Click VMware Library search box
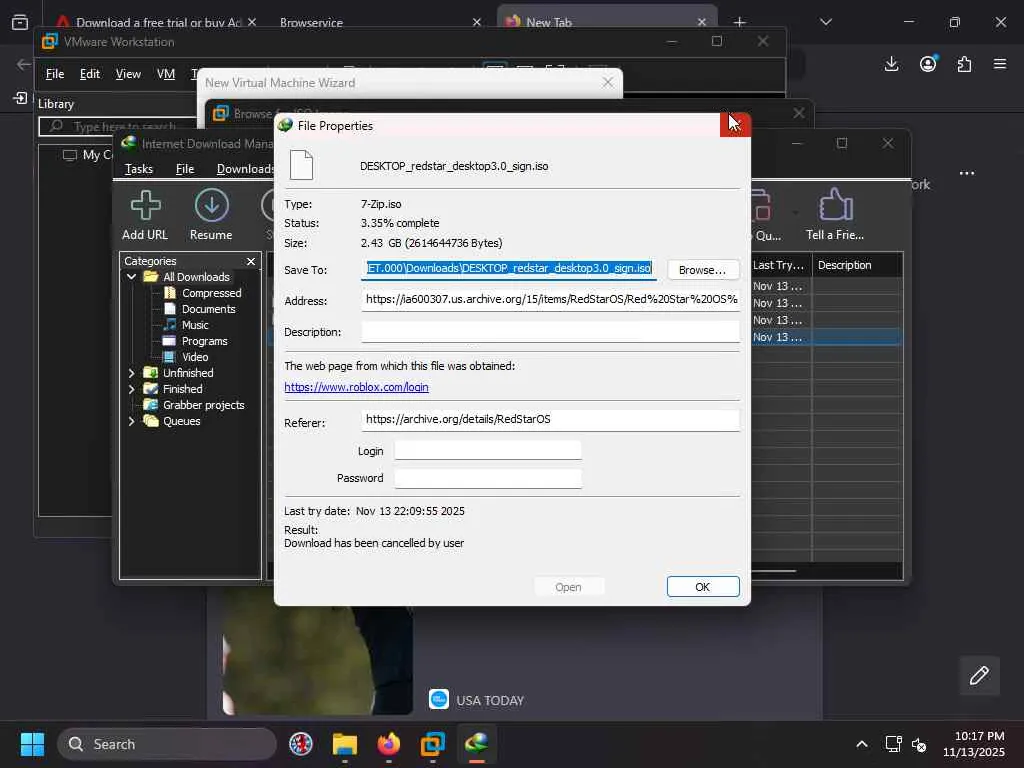 click(x=118, y=126)
